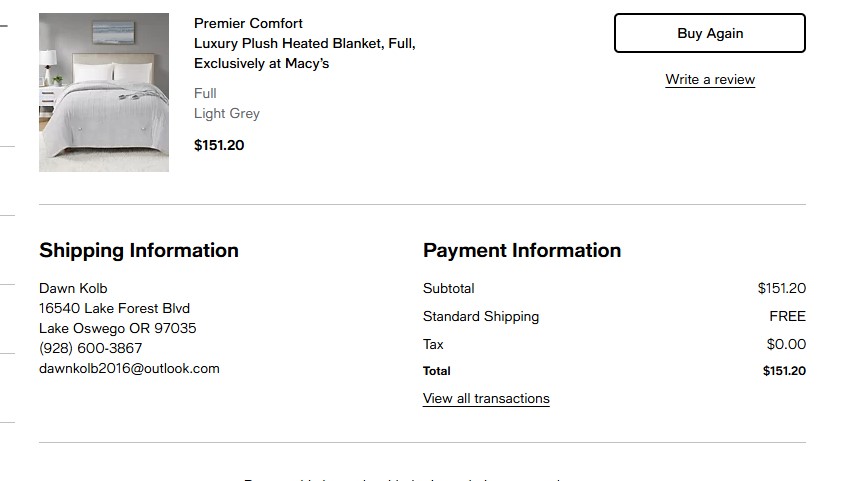This screenshot has width=860, height=481.
Task: Click the Tax amount $0.00
Action: [786, 344]
